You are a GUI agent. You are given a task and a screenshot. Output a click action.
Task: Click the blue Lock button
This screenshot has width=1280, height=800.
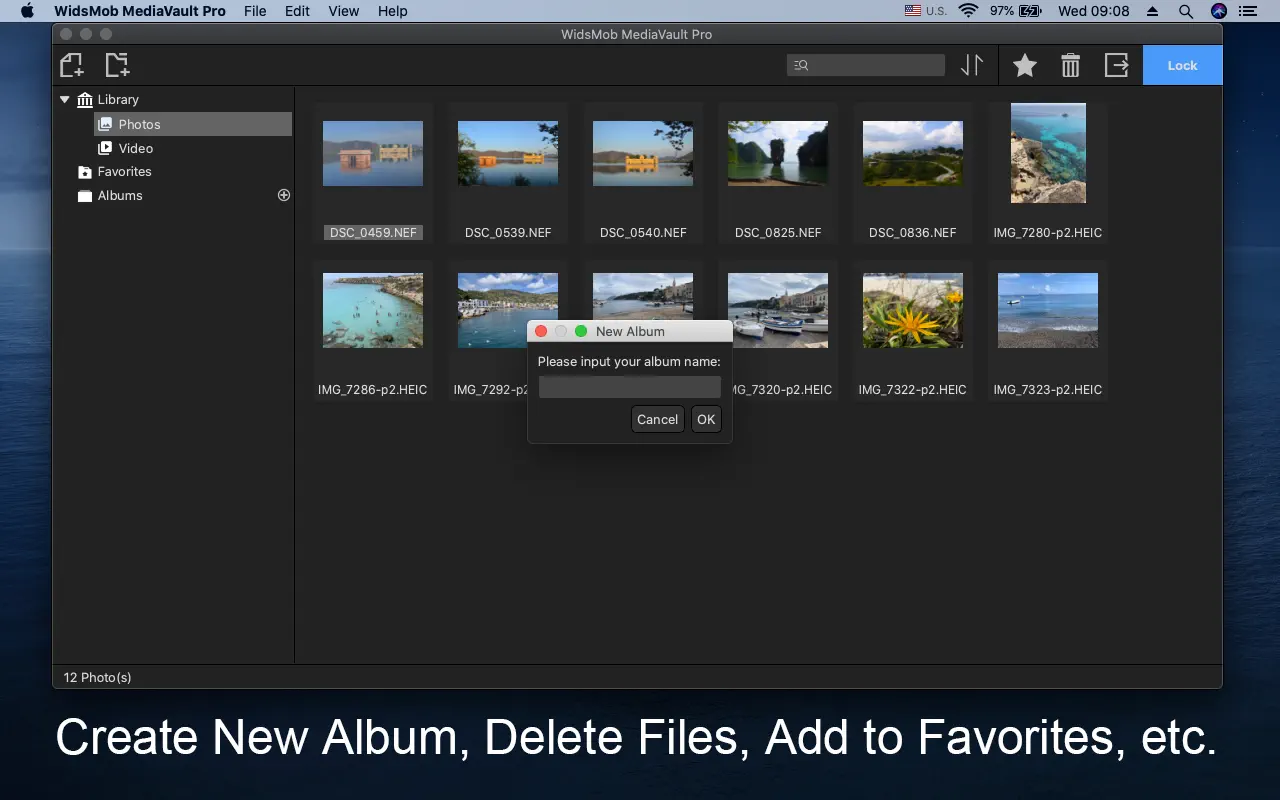pyautogui.click(x=1182, y=65)
